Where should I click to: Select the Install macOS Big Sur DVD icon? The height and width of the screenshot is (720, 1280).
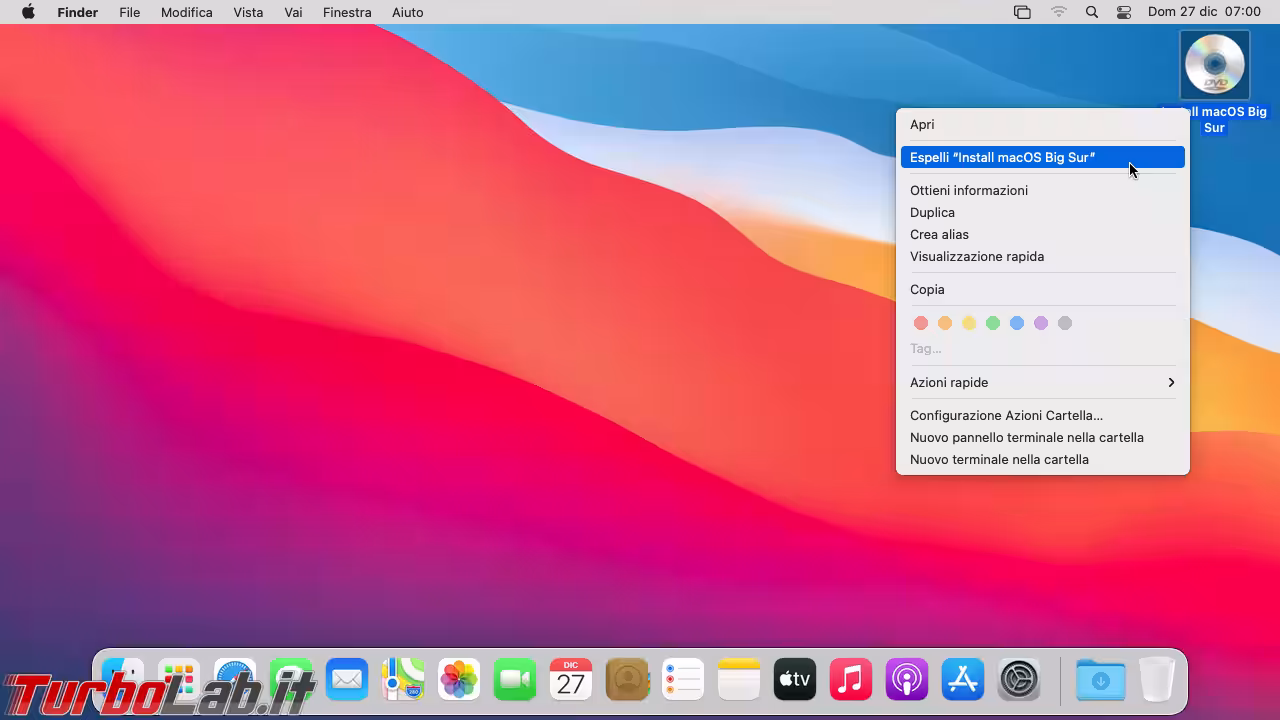tap(1214, 65)
